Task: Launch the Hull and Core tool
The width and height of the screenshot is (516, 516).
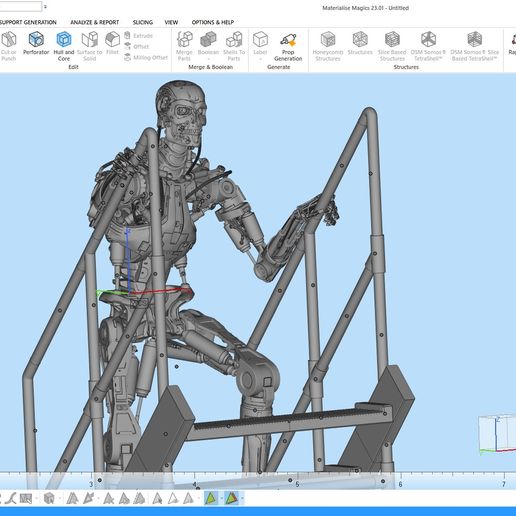Action: pos(64,46)
